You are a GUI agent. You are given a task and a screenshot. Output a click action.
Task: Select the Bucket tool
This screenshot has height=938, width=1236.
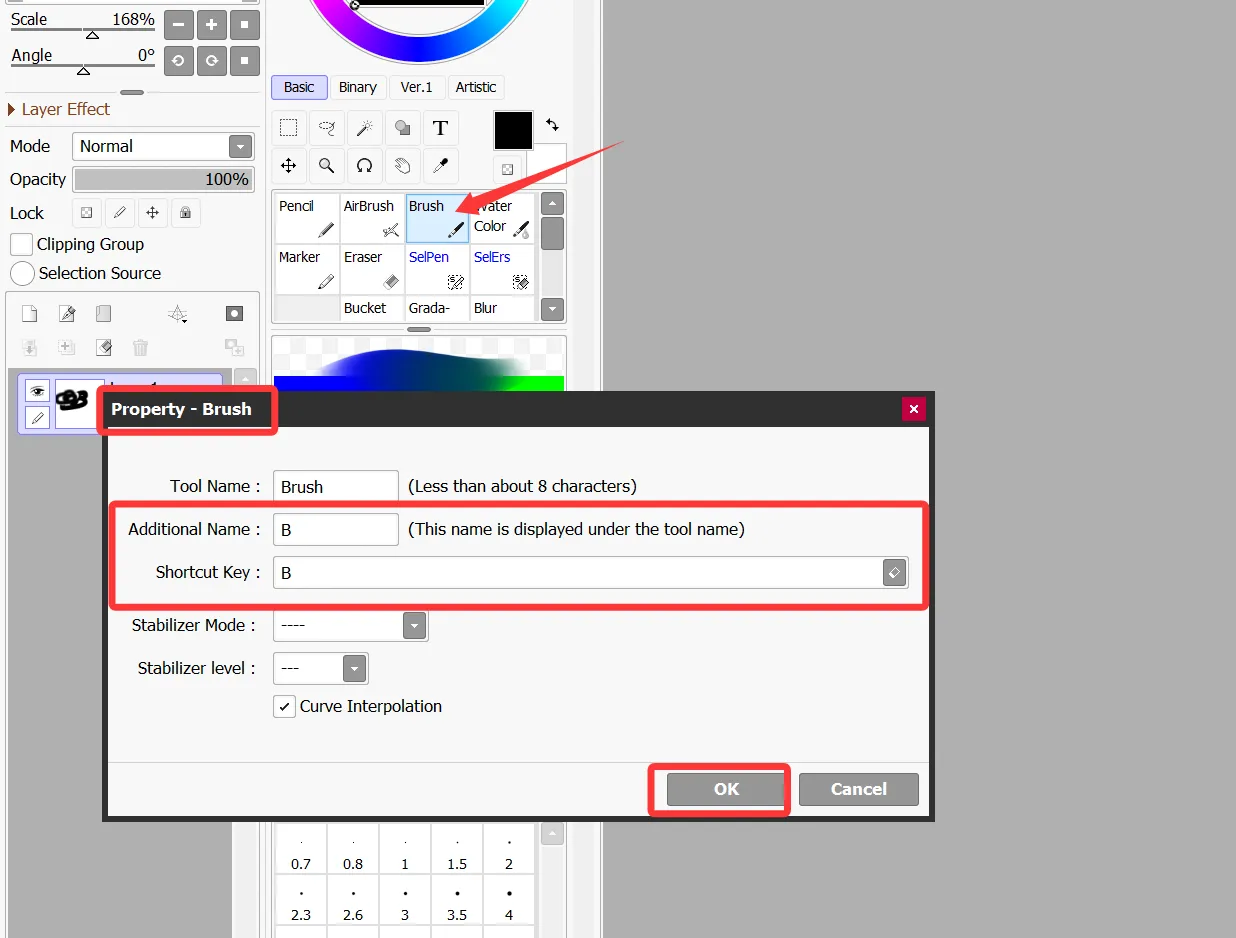(372, 308)
